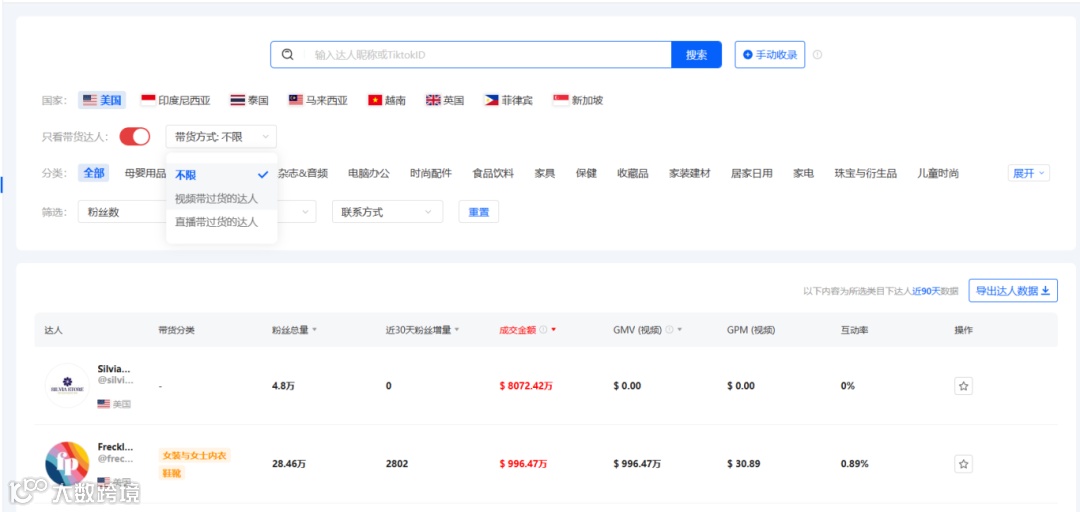
Task: Choose 不限 option in dropdown list
Action: coord(221,175)
